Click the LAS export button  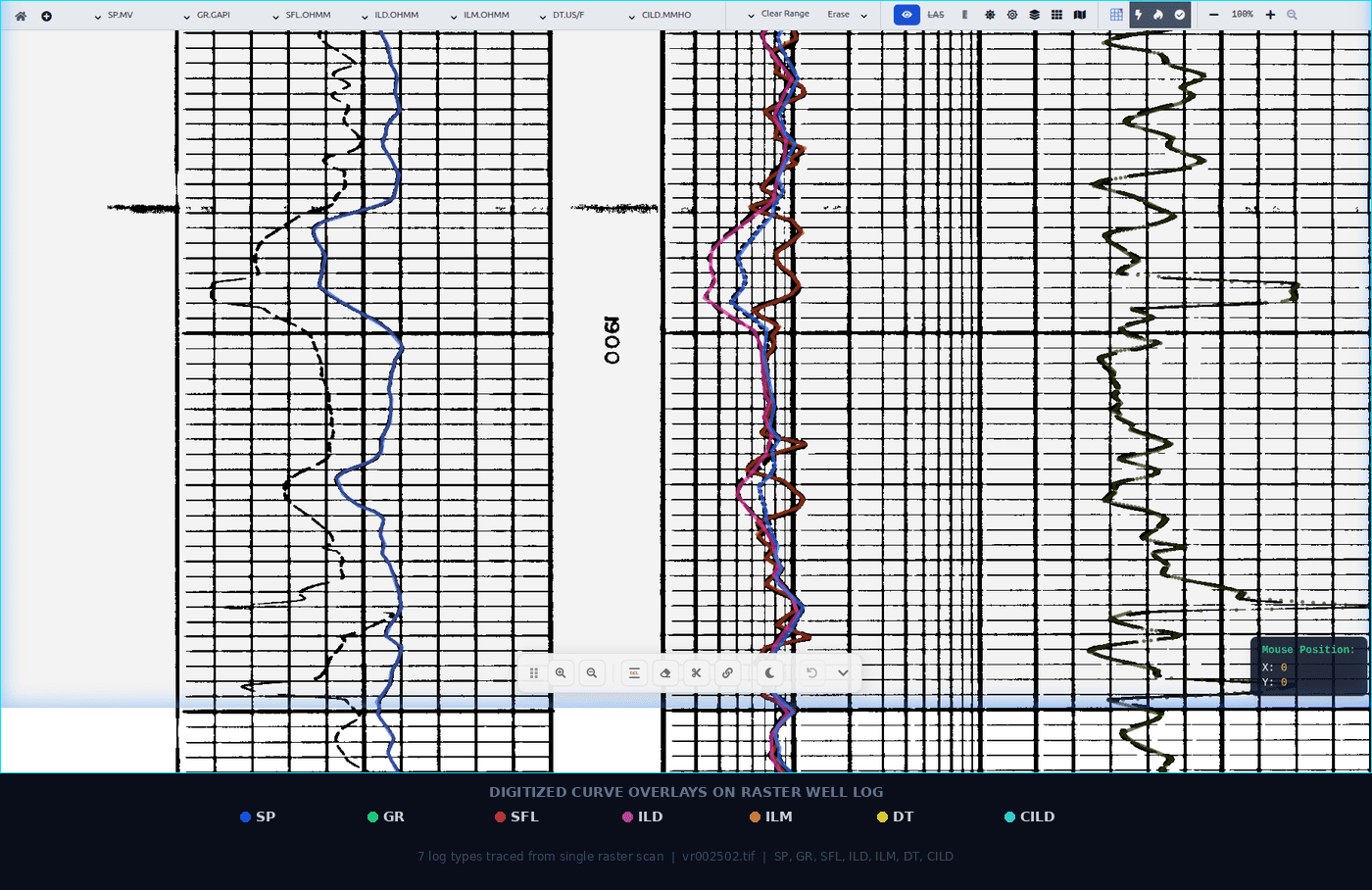(936, 15)
